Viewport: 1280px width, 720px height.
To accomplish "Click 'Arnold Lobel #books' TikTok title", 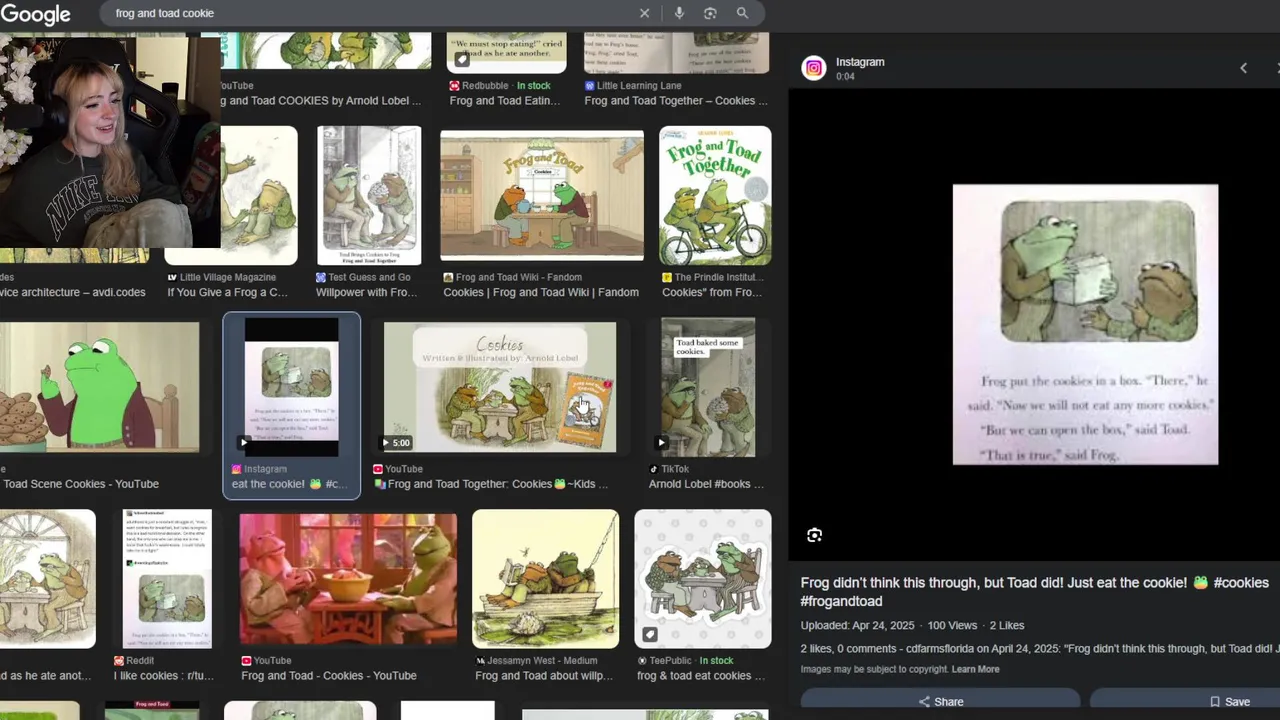I will tap(706, 484).
